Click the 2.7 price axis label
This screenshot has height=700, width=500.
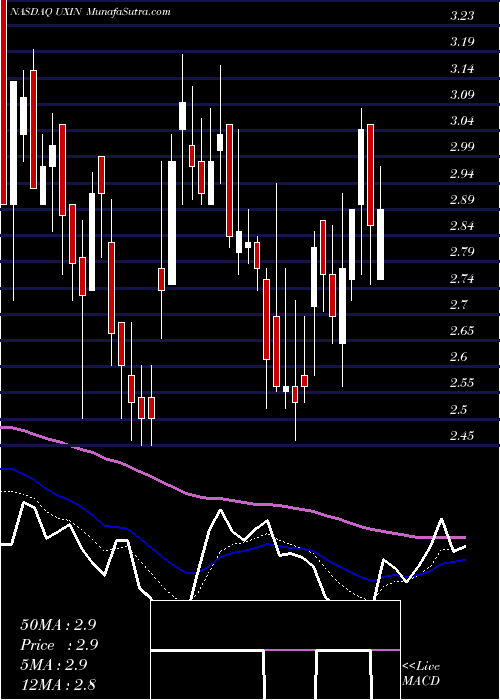point(459,304)
